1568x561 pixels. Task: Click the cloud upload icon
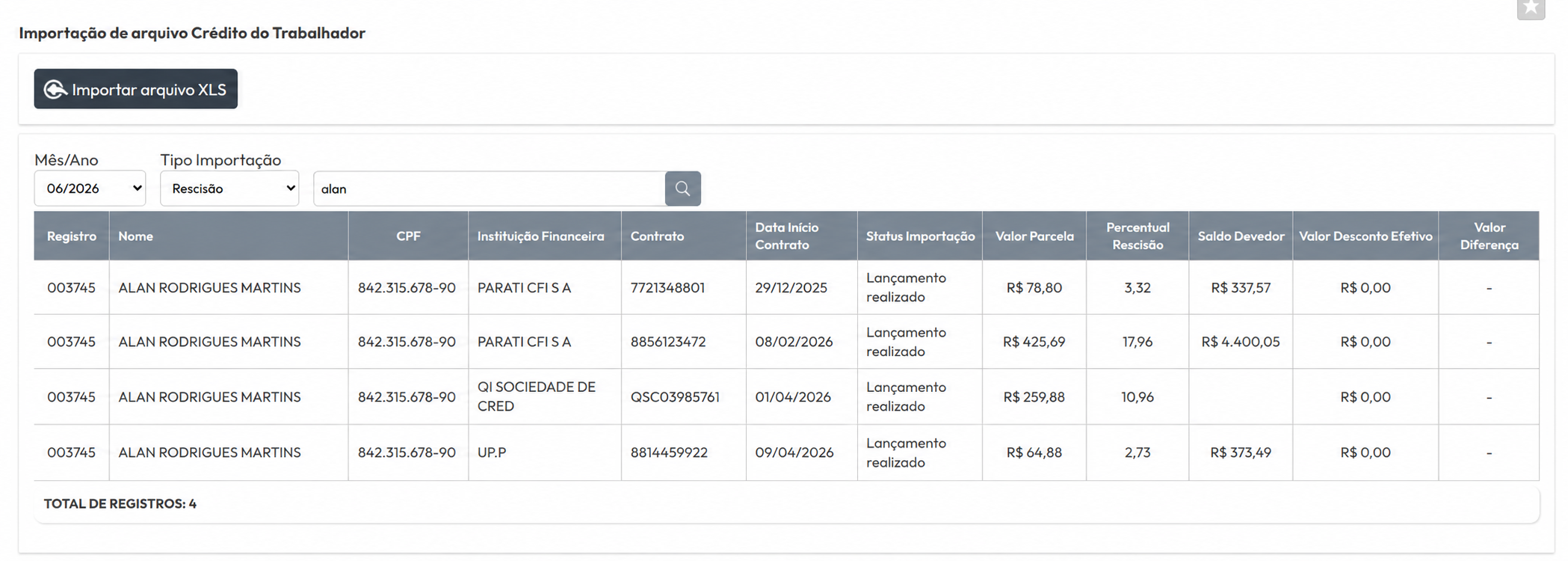point(55,90)
